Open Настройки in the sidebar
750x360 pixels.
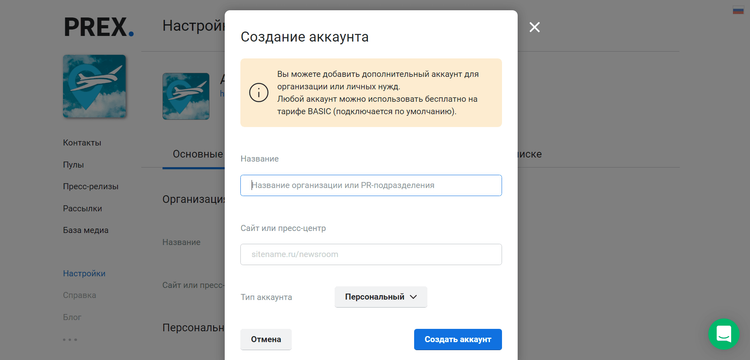(x=84, y=273)
